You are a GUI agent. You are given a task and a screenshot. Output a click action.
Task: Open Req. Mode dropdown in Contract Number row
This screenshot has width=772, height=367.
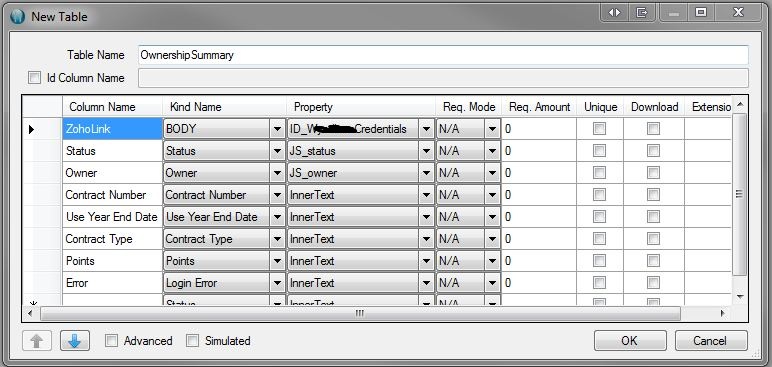tap(492, 195)
